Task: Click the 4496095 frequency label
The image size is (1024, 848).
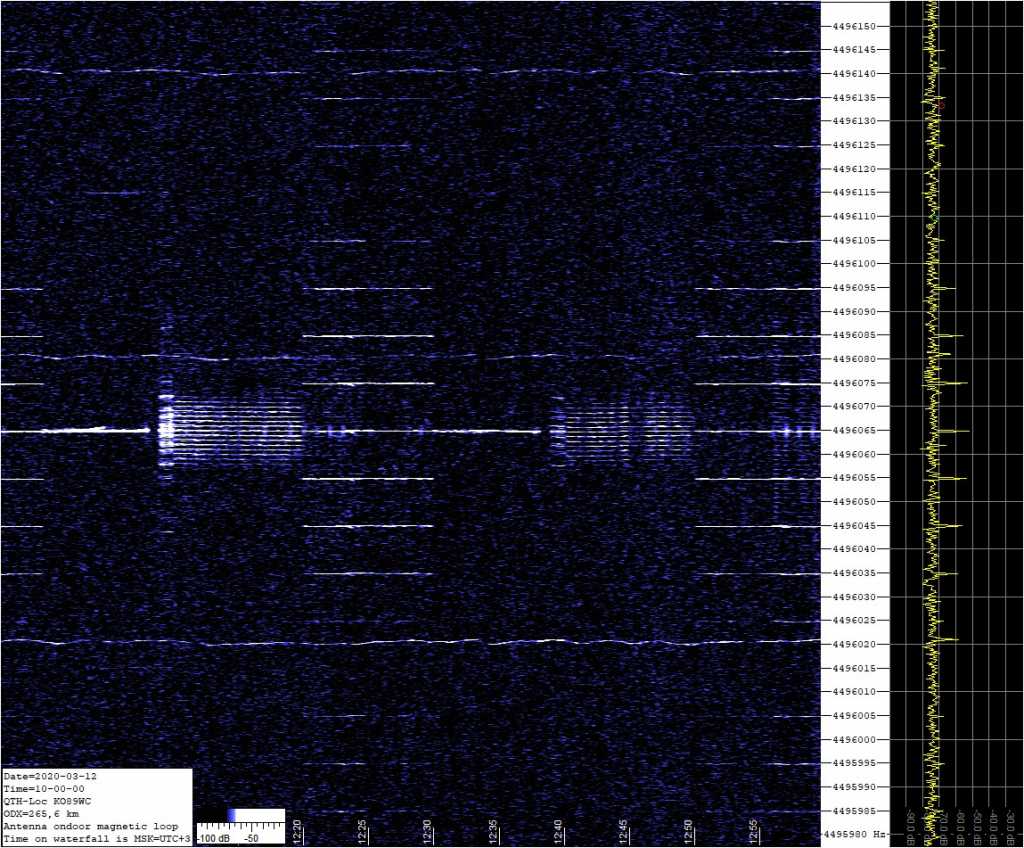Action: 854,288
